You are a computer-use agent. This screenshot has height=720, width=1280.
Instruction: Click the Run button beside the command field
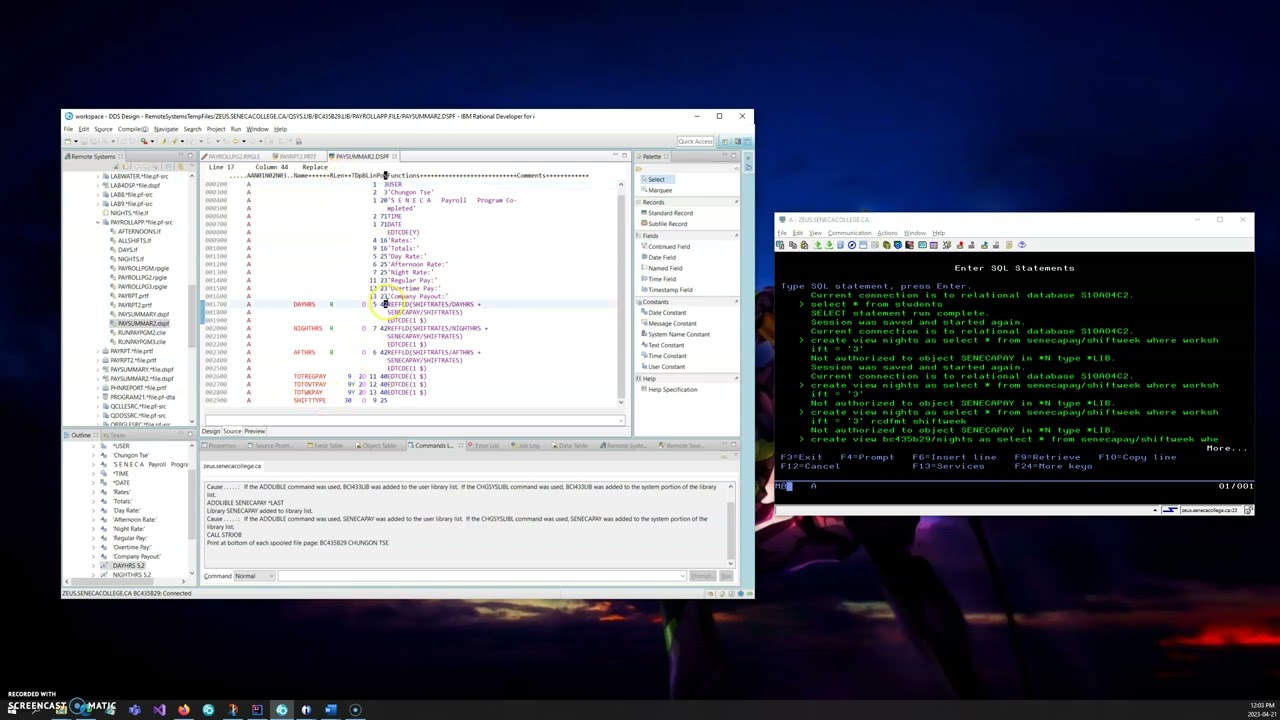[726, 576]
